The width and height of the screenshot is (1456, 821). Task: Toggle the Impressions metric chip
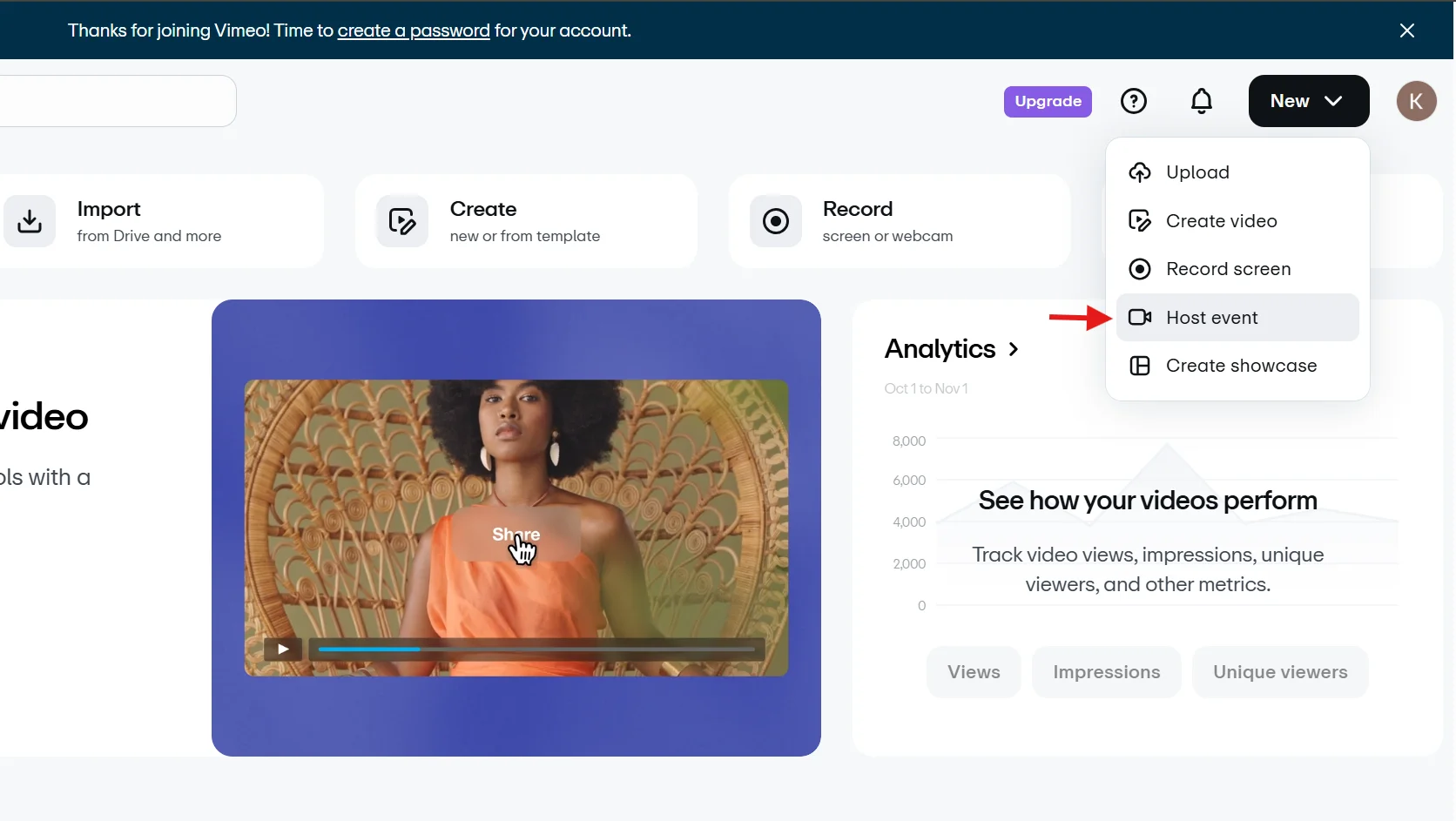point(1106,672)
